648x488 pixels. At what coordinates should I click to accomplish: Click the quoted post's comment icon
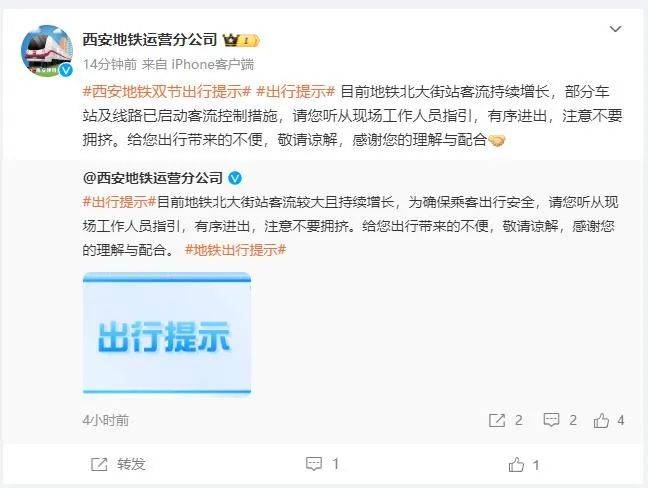point(551,420)
